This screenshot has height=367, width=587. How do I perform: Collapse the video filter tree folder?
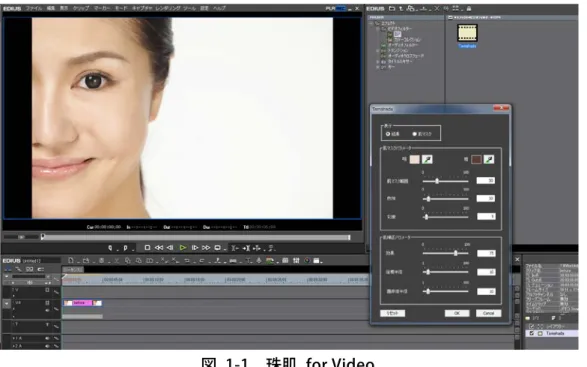point(377,28)
